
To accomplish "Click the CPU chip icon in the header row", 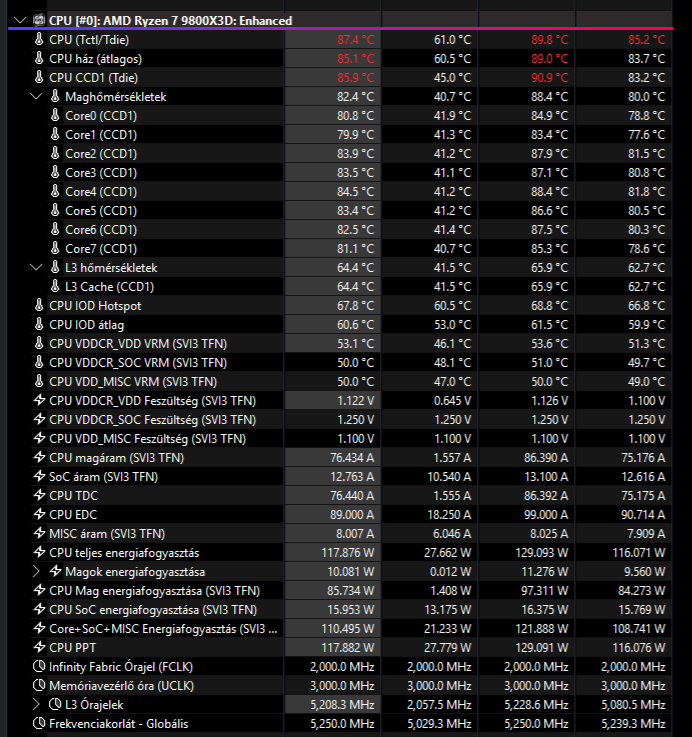I will pos(39,21).
